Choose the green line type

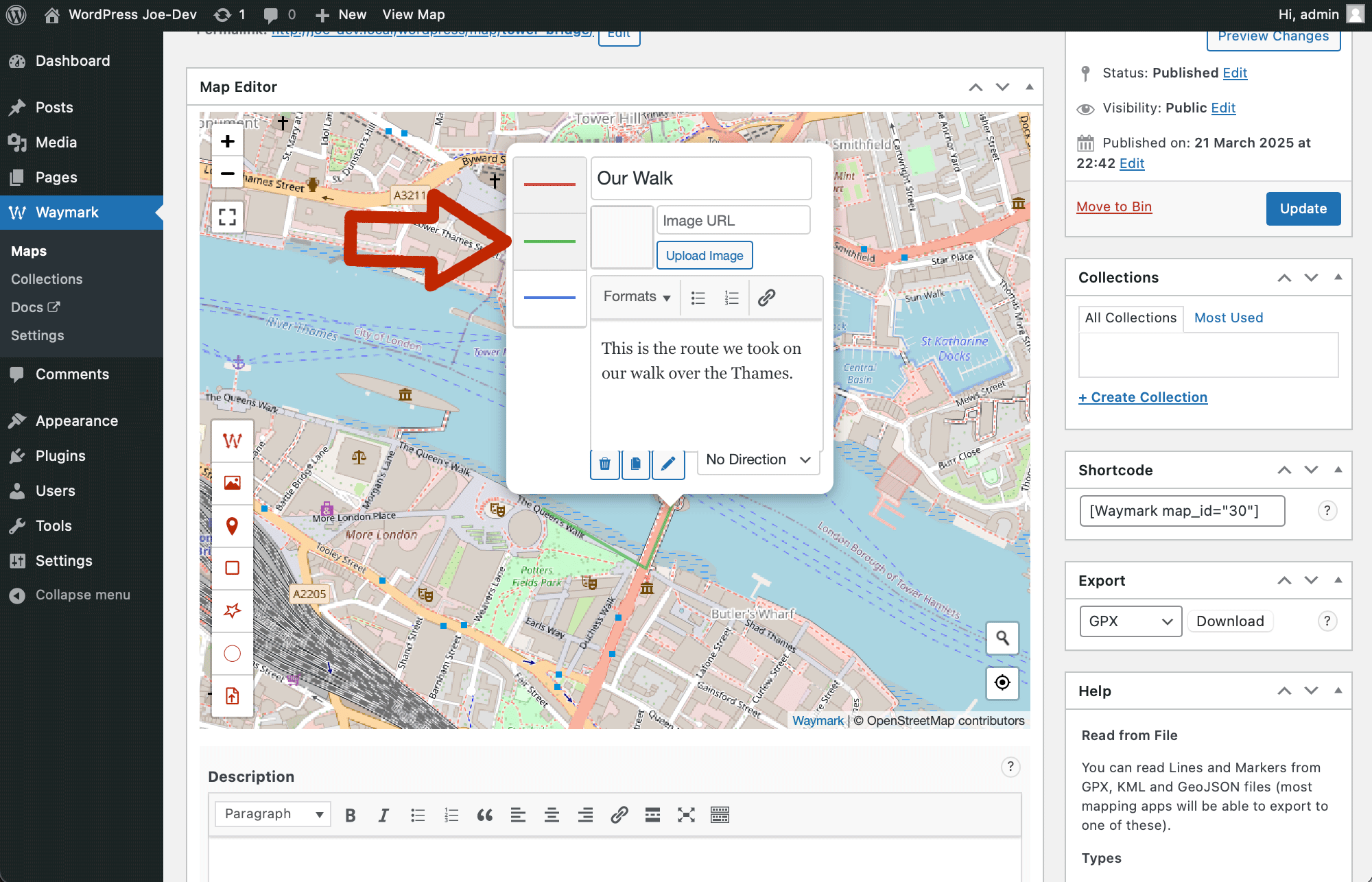(549, 241)
